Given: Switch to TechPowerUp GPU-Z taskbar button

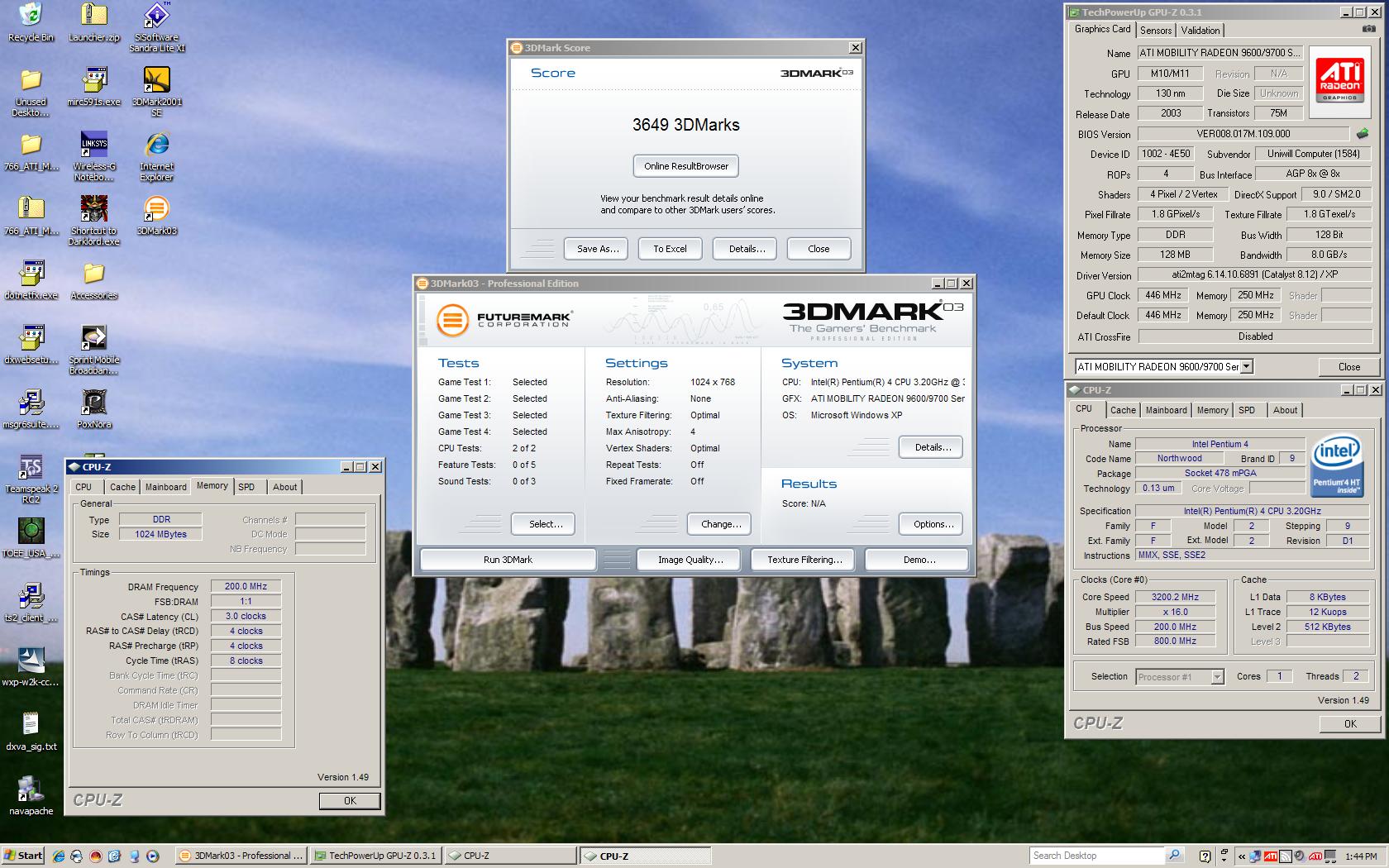Looking at the screenshot, I should click(x=376, y=856).
